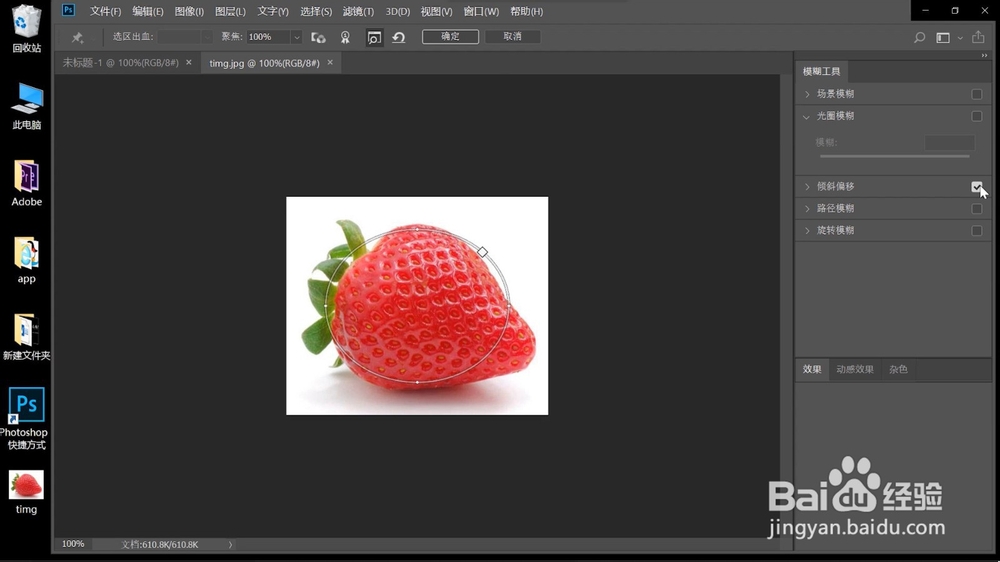Open the 聚焦 100% dropdown arrow
Viewport: 1000px width, 562px height.
(297, 38)
